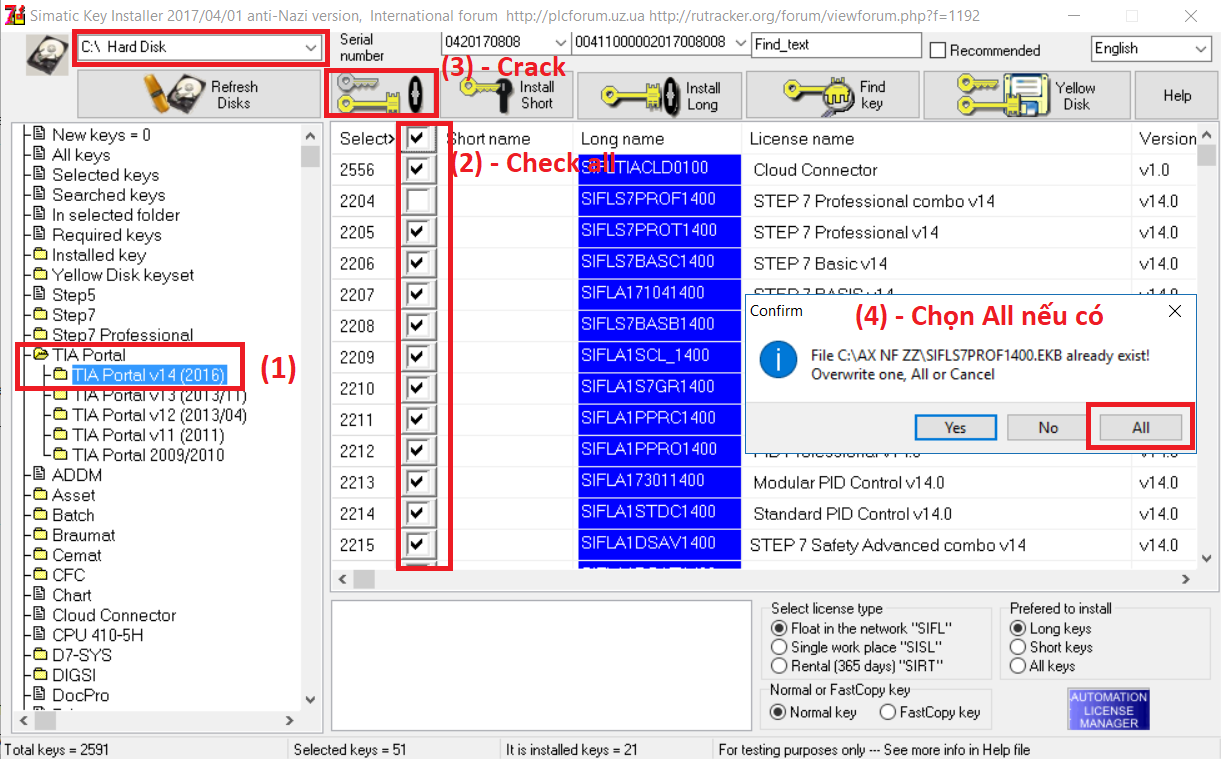Open the Installed key folder
The image size is (1221, 759).
pos(99,255)
